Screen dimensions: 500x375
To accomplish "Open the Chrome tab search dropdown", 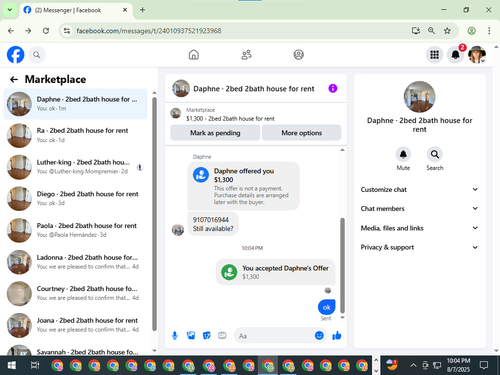I will [x=10, y=10].
